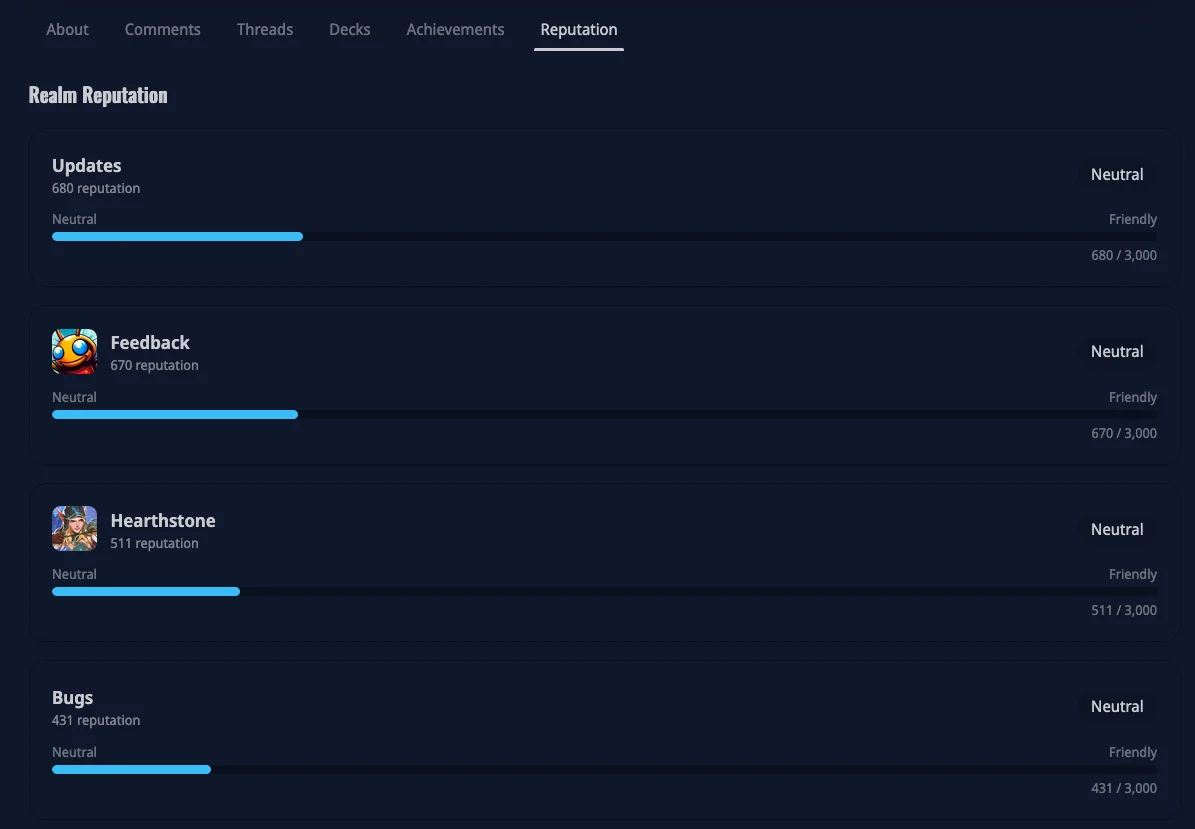Viewport: 1195px width, 829px height.
Task: View the Achievements tab
Action: coord(455,30)
